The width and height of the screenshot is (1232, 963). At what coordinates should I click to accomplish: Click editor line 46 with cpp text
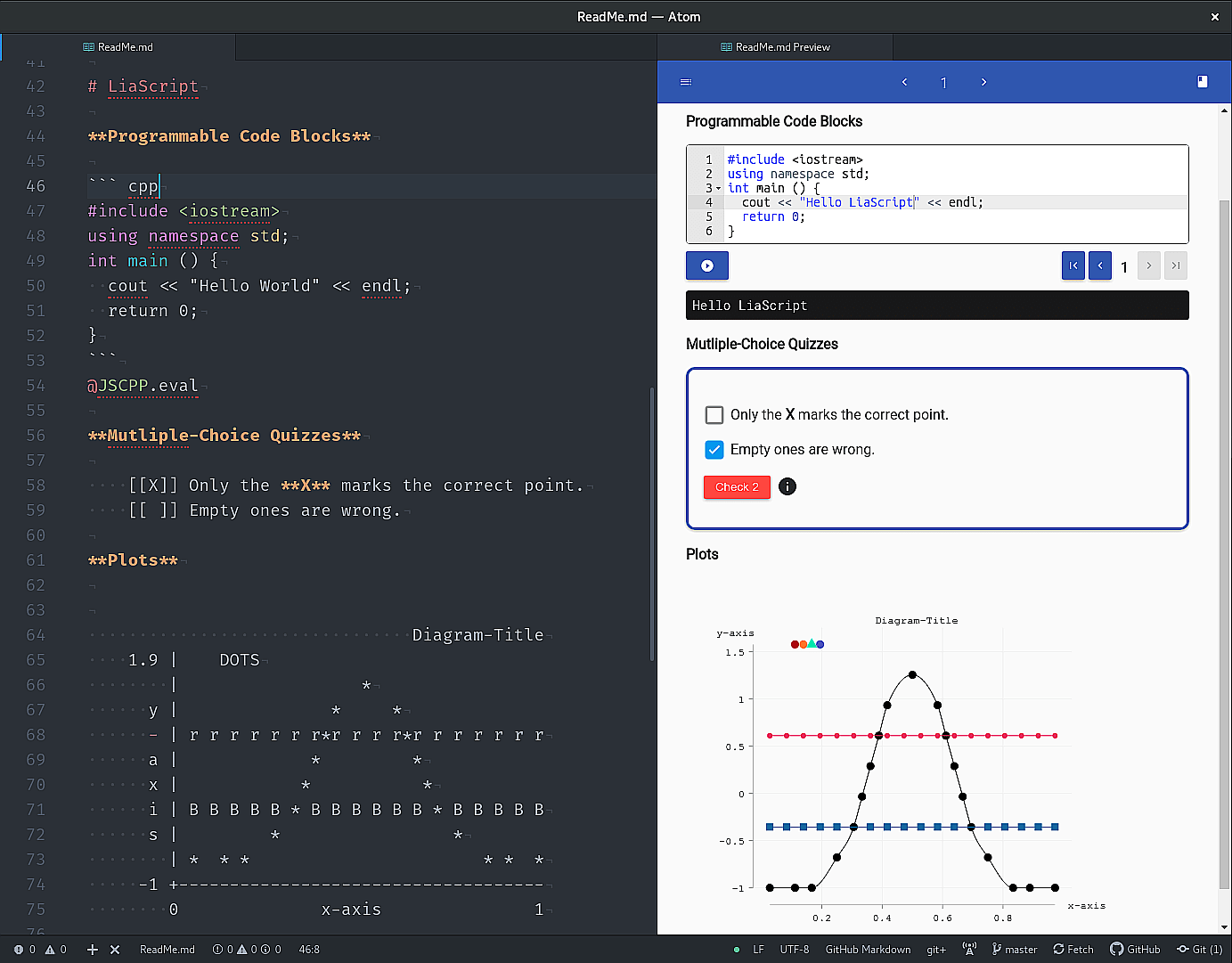[371, 186]
